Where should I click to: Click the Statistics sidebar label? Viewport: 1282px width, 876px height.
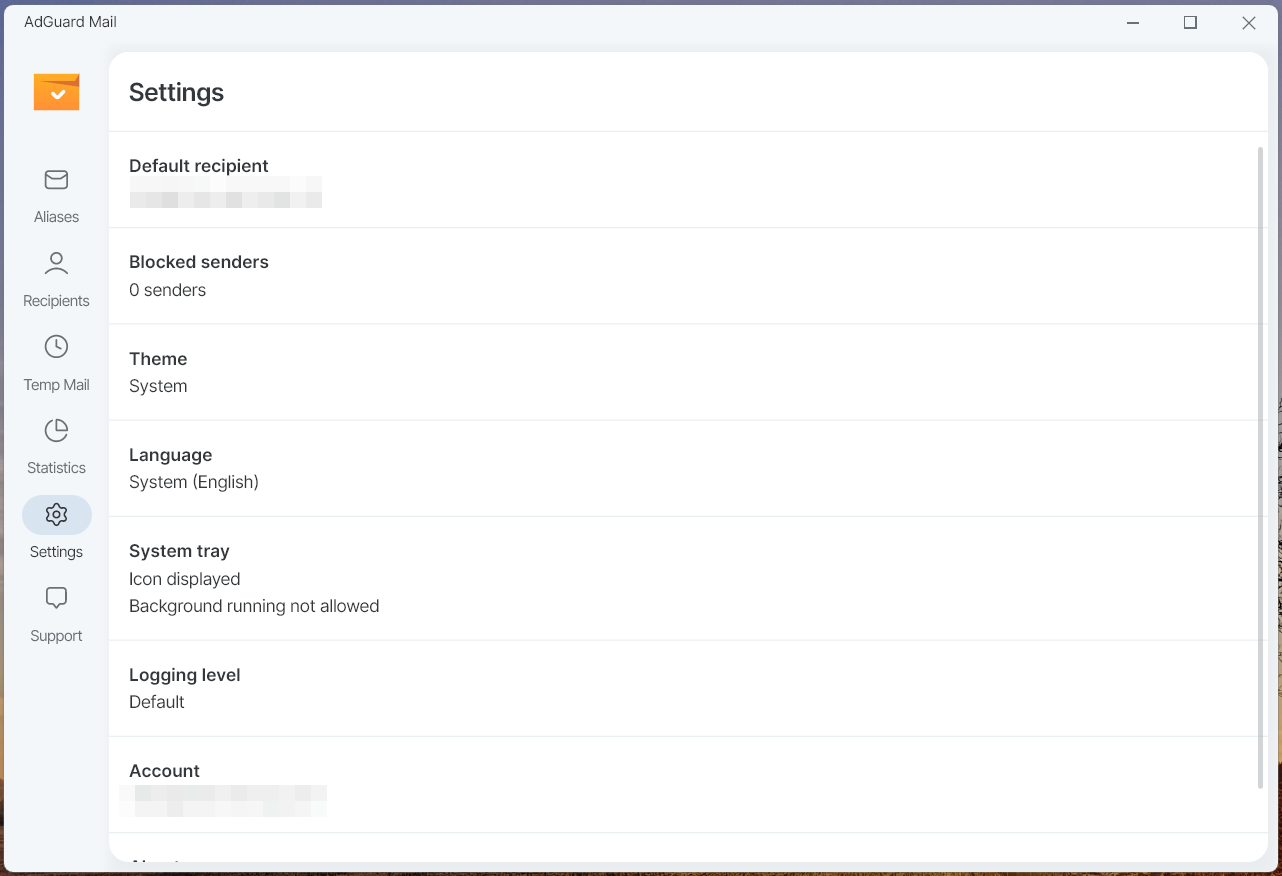tap(56, 468)
